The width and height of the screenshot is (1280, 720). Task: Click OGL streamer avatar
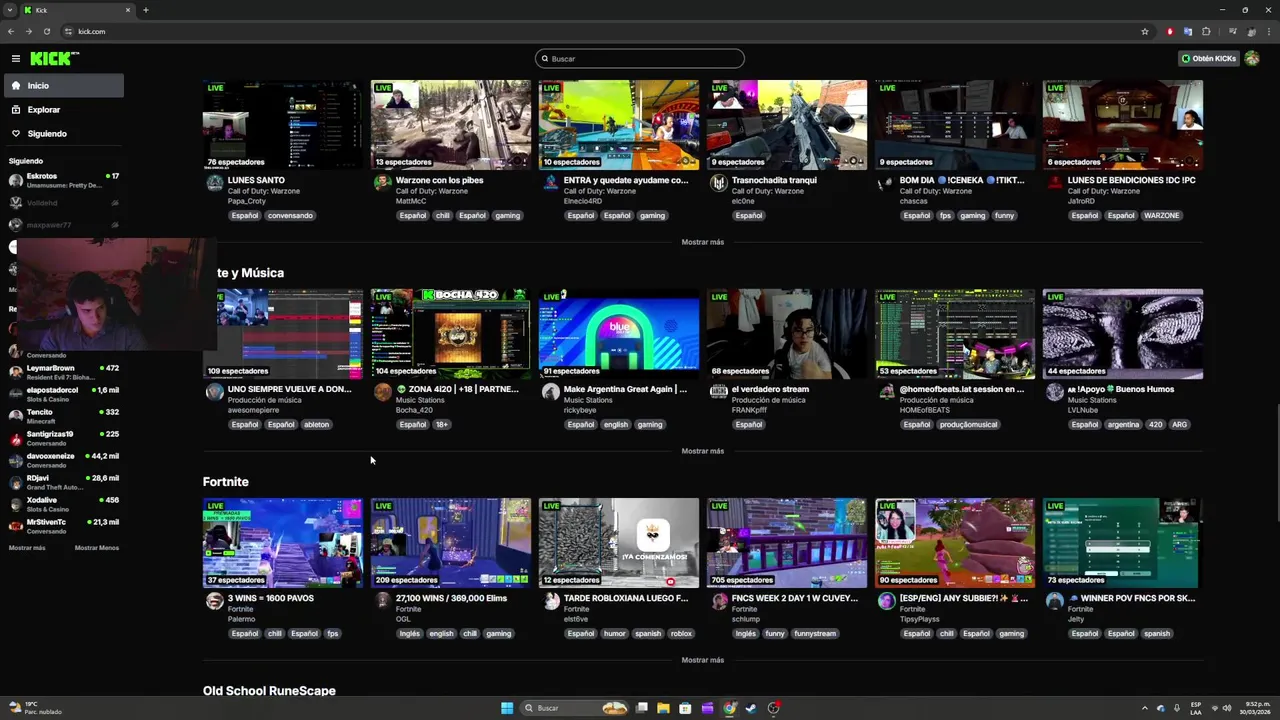(382, 601)
